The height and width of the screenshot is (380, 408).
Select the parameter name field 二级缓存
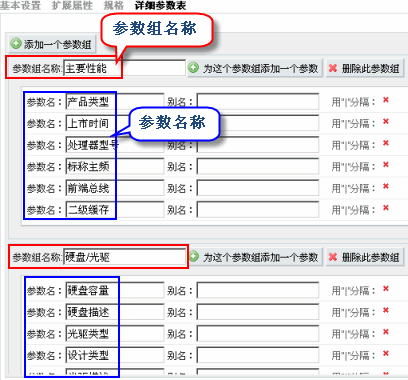coord(115,210)
